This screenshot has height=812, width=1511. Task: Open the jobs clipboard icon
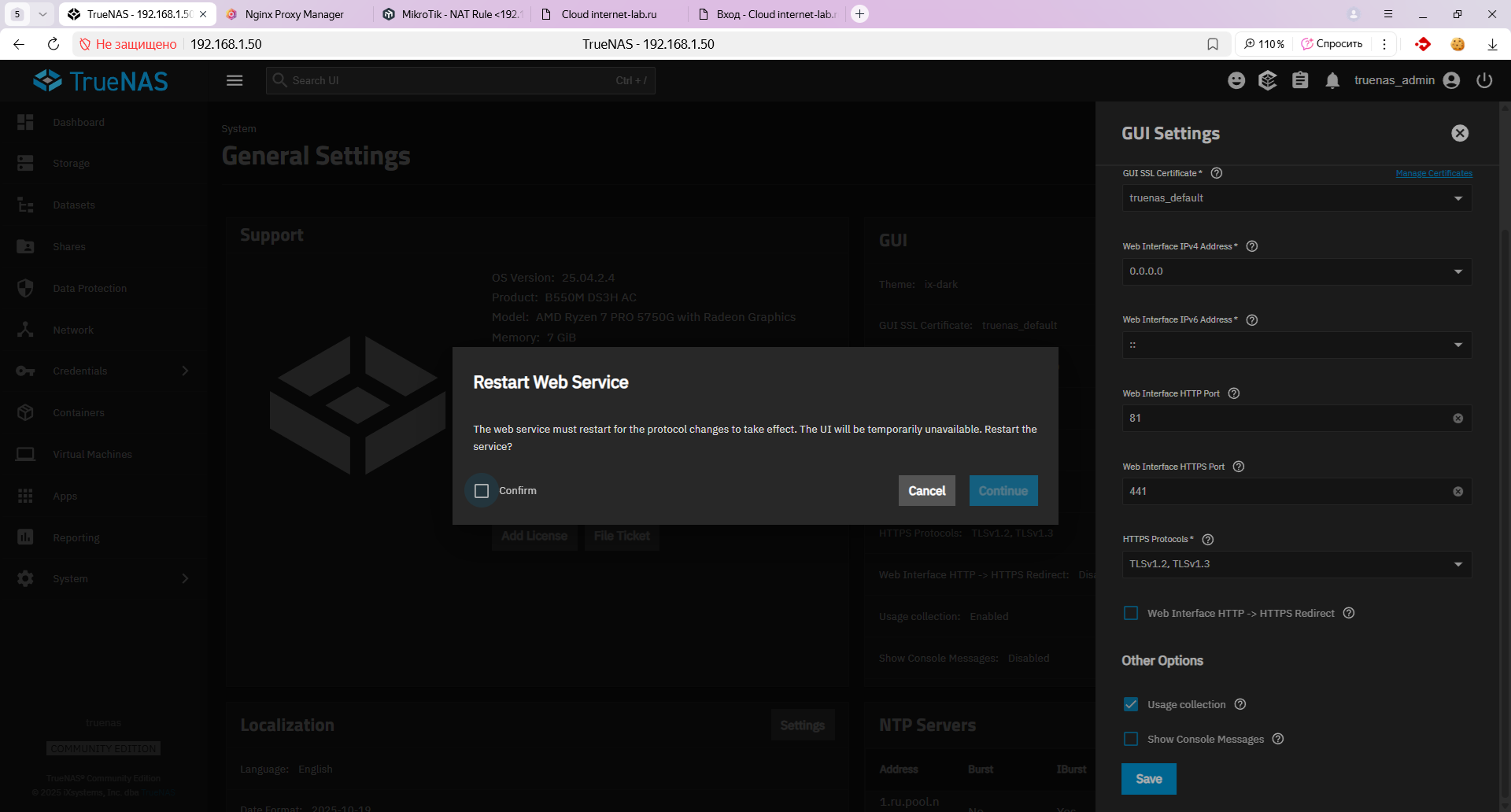tap(1300, 80)
